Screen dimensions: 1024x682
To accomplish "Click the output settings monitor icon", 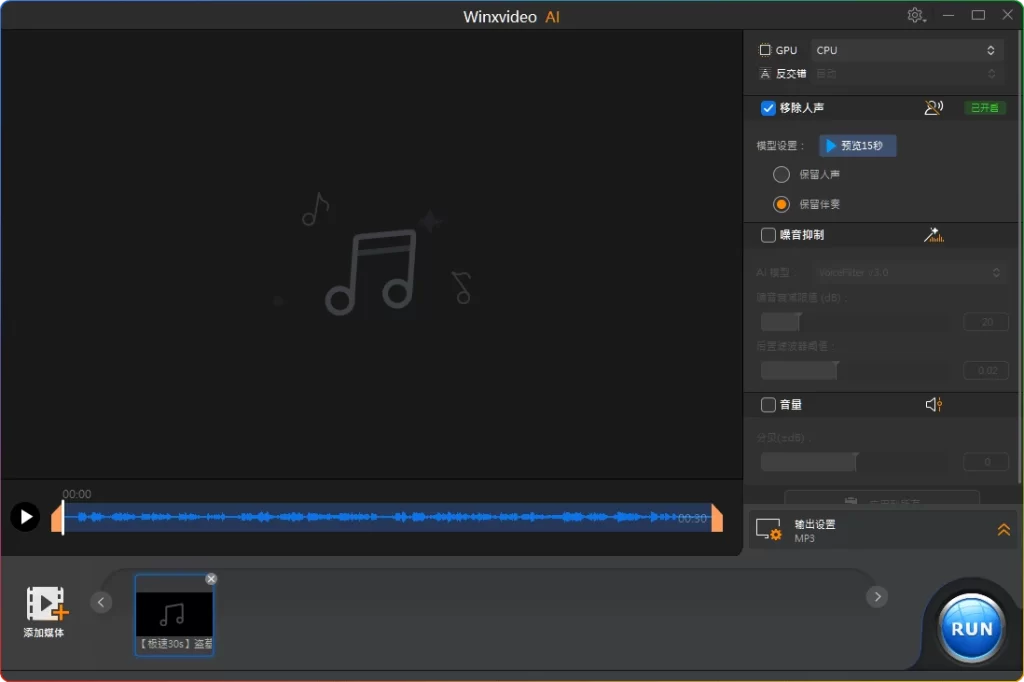I will [x=768, y=530].
